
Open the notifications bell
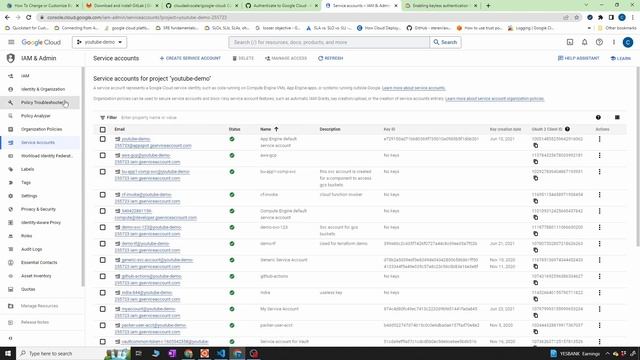(584, 42)
